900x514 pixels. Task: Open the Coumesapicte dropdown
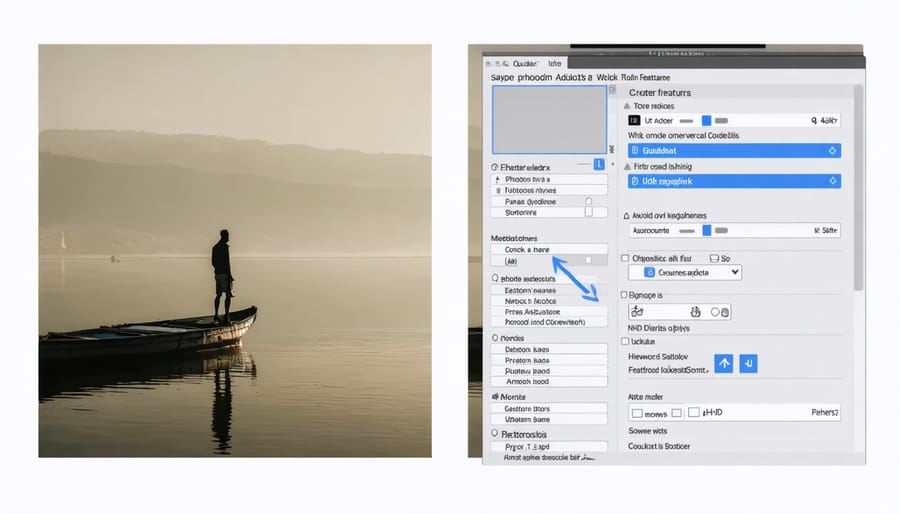pyautogui.click(x=684, y=272)
